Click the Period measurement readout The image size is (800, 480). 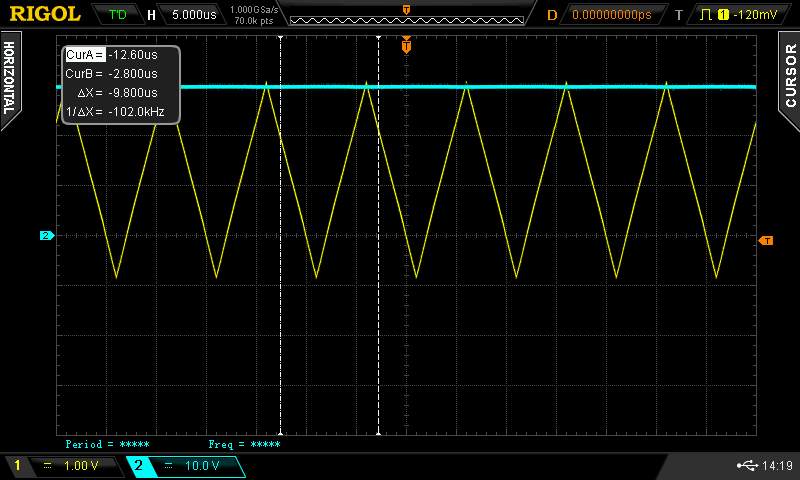click(107, 444)
